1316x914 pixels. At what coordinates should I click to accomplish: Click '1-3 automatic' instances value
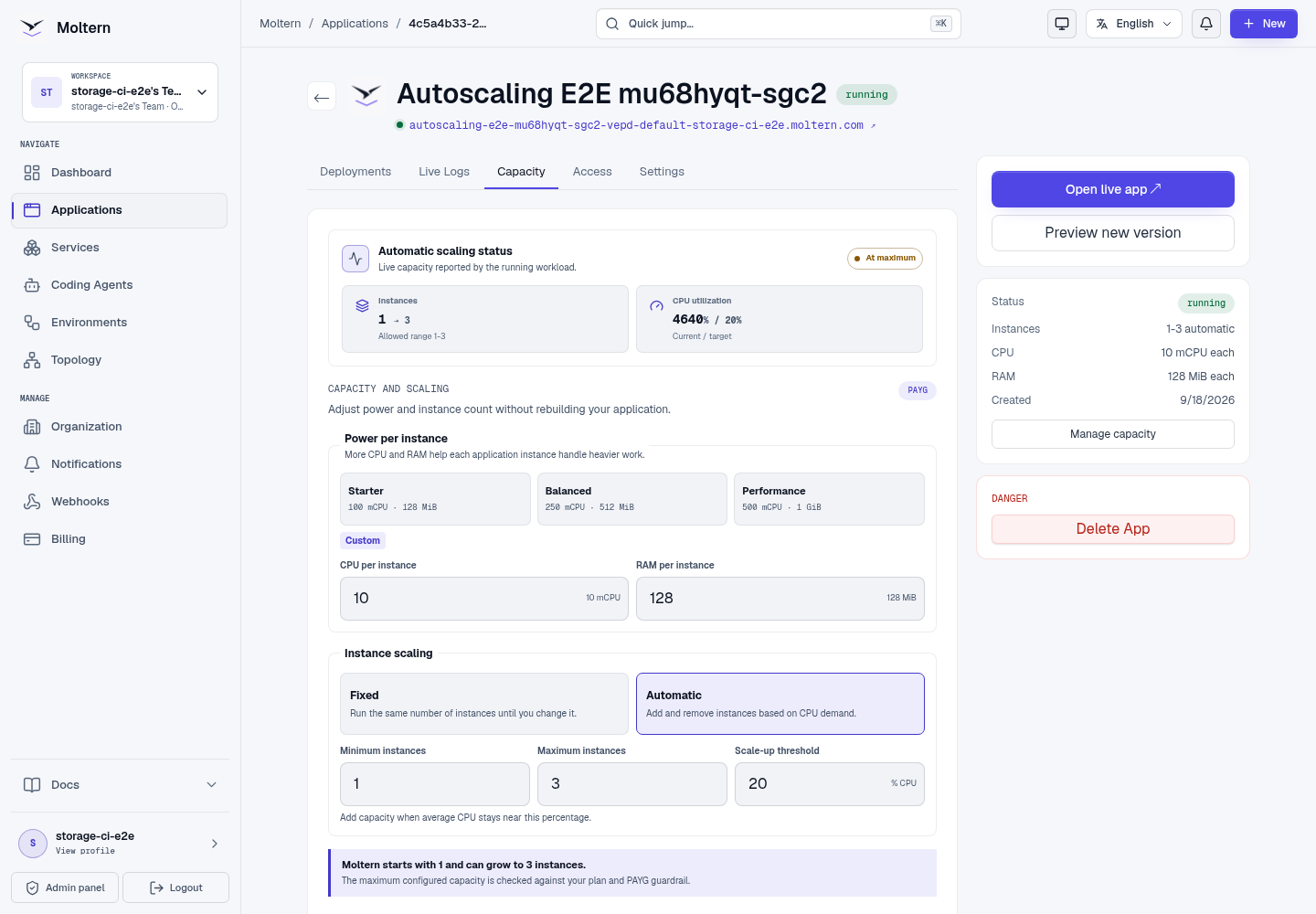click(x=1200, y=329)
